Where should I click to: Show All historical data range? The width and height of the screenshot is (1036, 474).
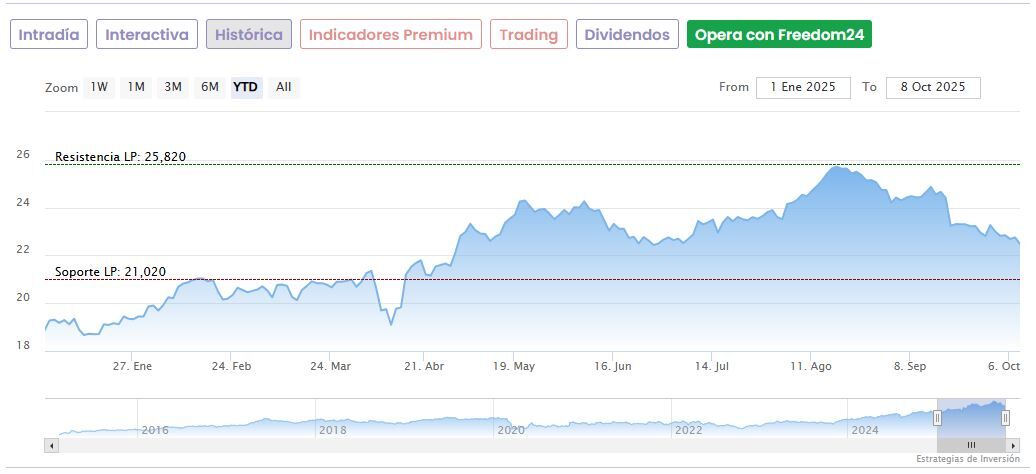tap(284, 87)
